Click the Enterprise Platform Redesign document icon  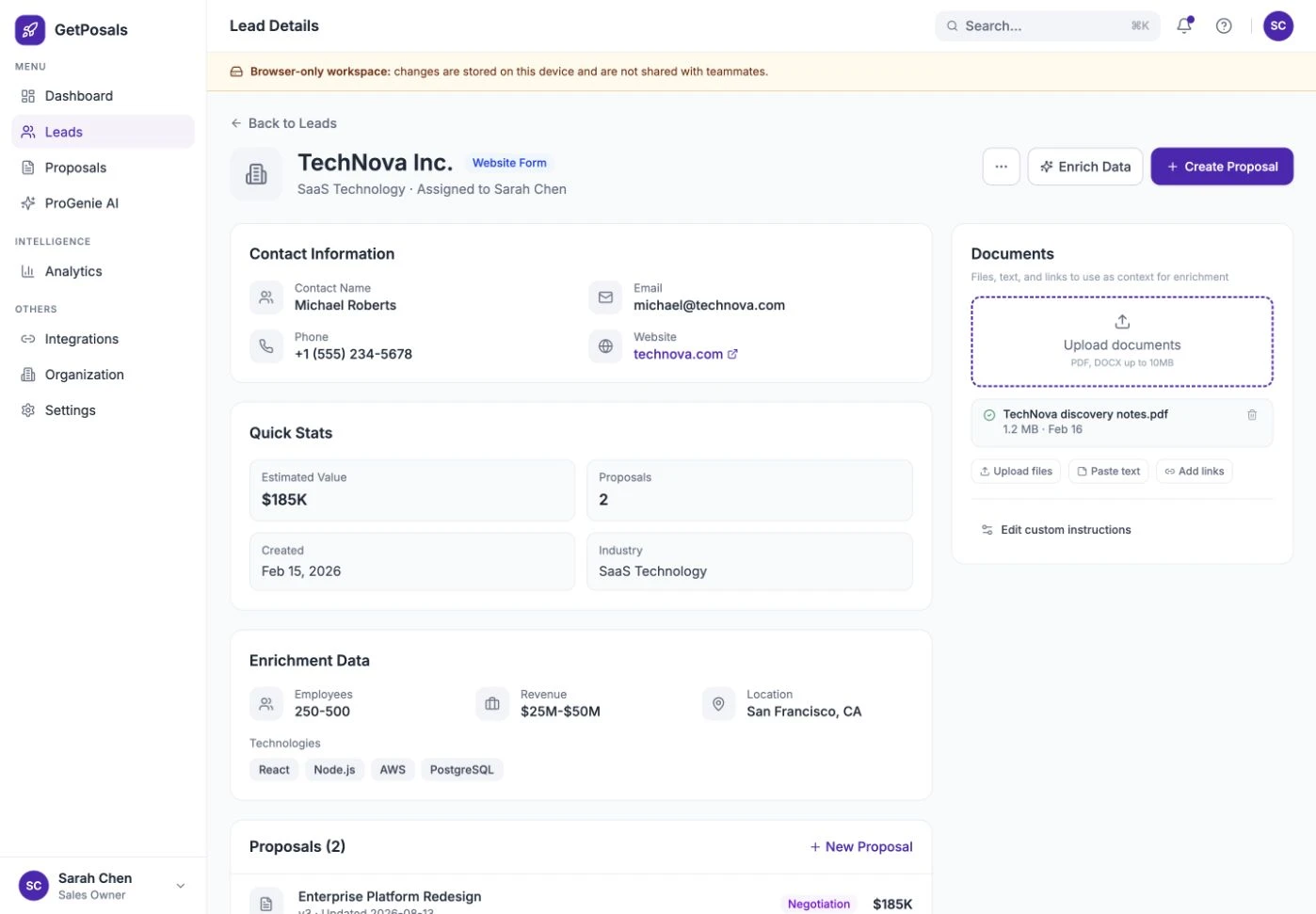pos(266,903)
